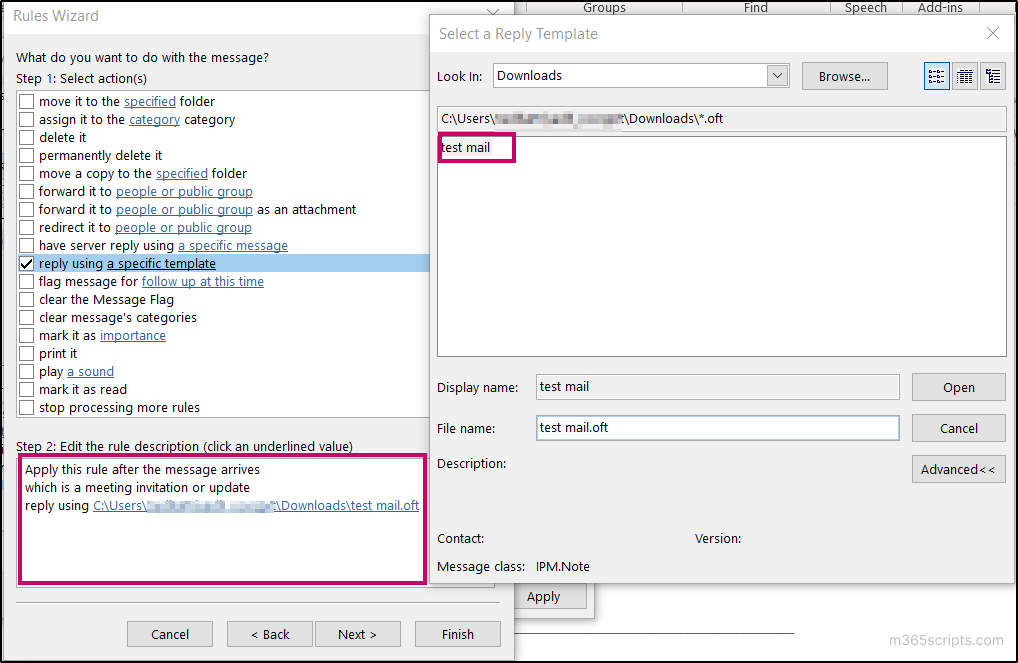Click the Add-ins ribbon group
The image size is (1018, 663).
point(939,7)
